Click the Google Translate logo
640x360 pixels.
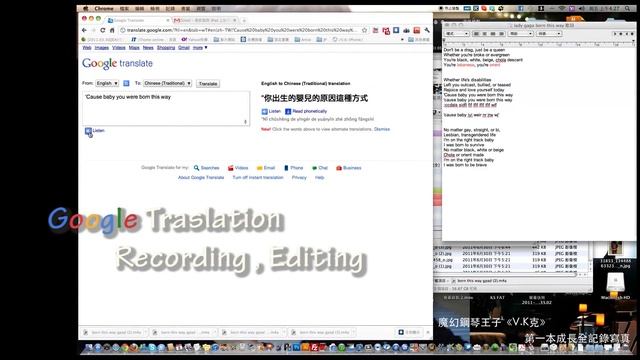118,64
